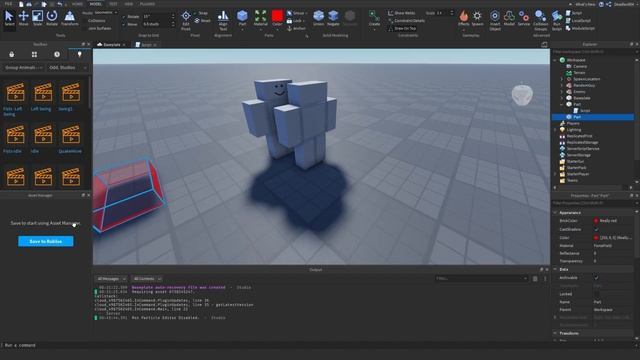Open the Service insertion dialog
640x360 pixels.
(524, 18)
